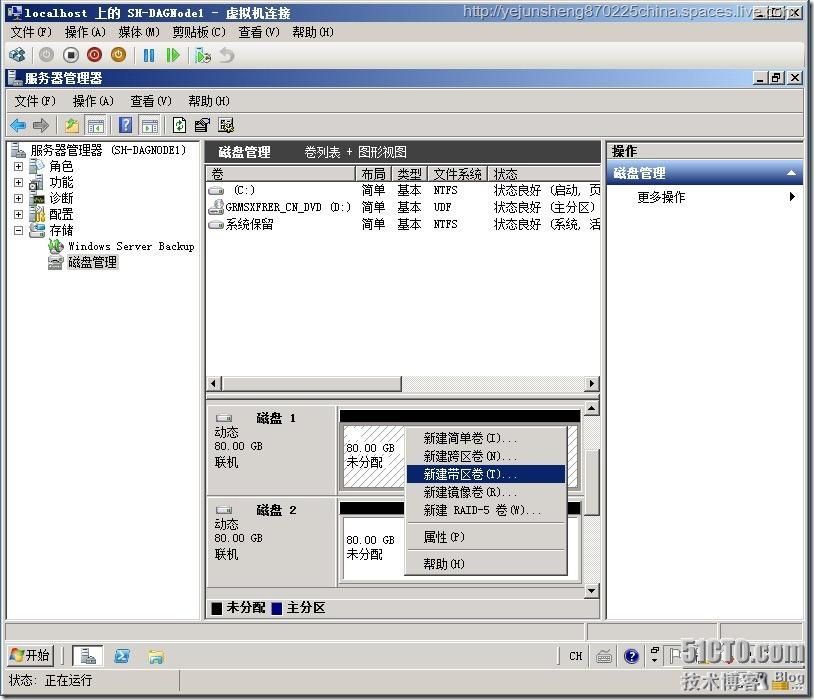Image resolution: width=814 pixels, height=700 pixels.
Task: Click the Refresh icon in Server Manager toolbar
Action: click(179, 125)
